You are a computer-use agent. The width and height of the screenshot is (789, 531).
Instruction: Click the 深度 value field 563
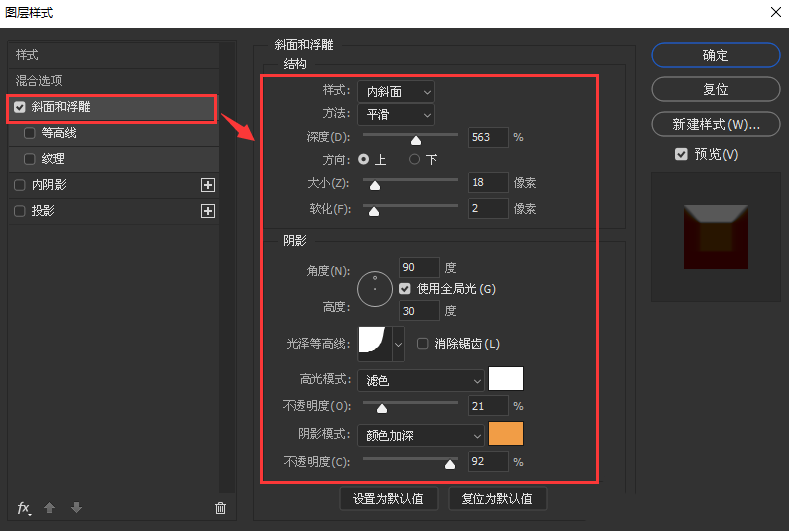click(488, 137)
